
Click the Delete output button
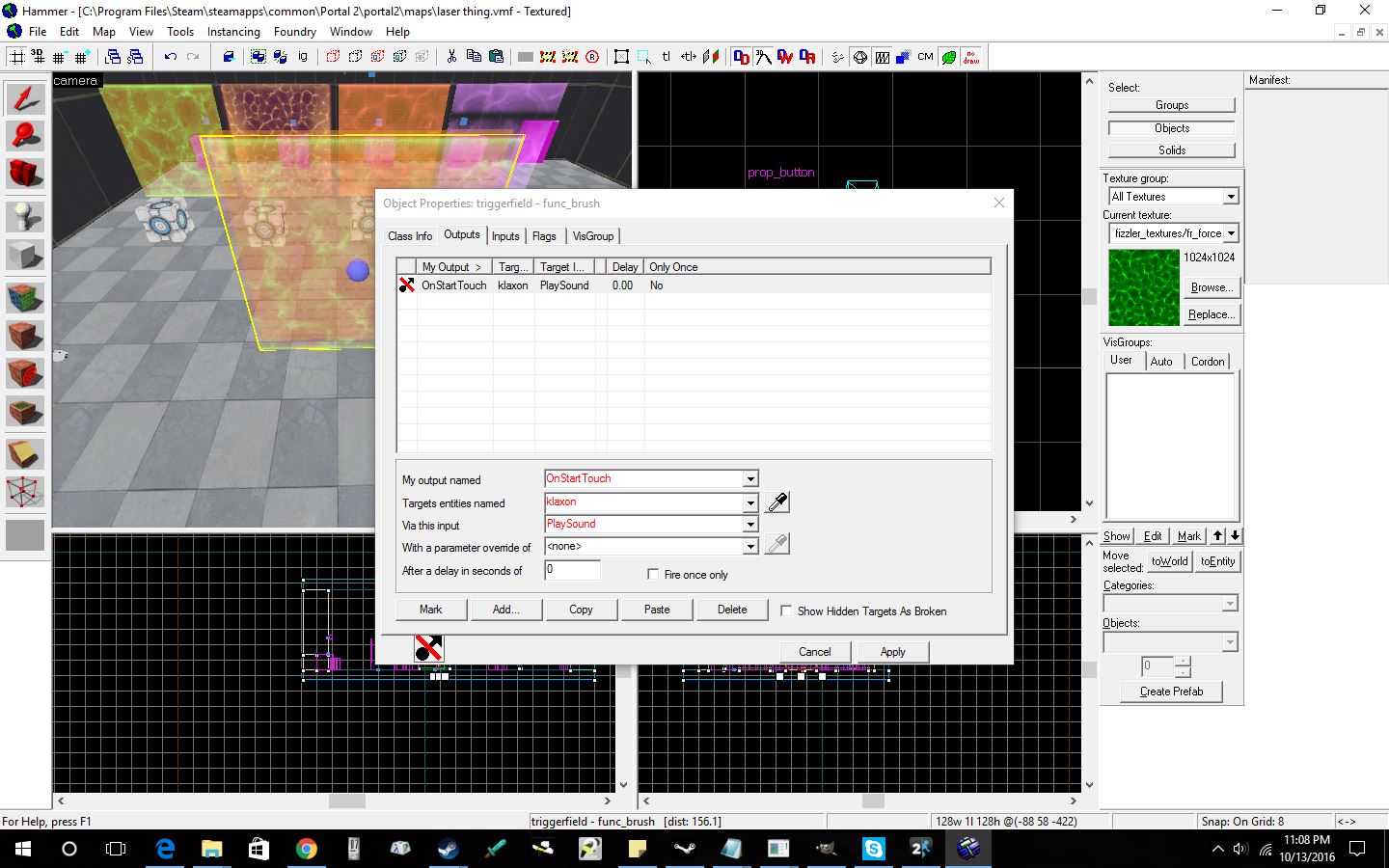pos(732,610)
